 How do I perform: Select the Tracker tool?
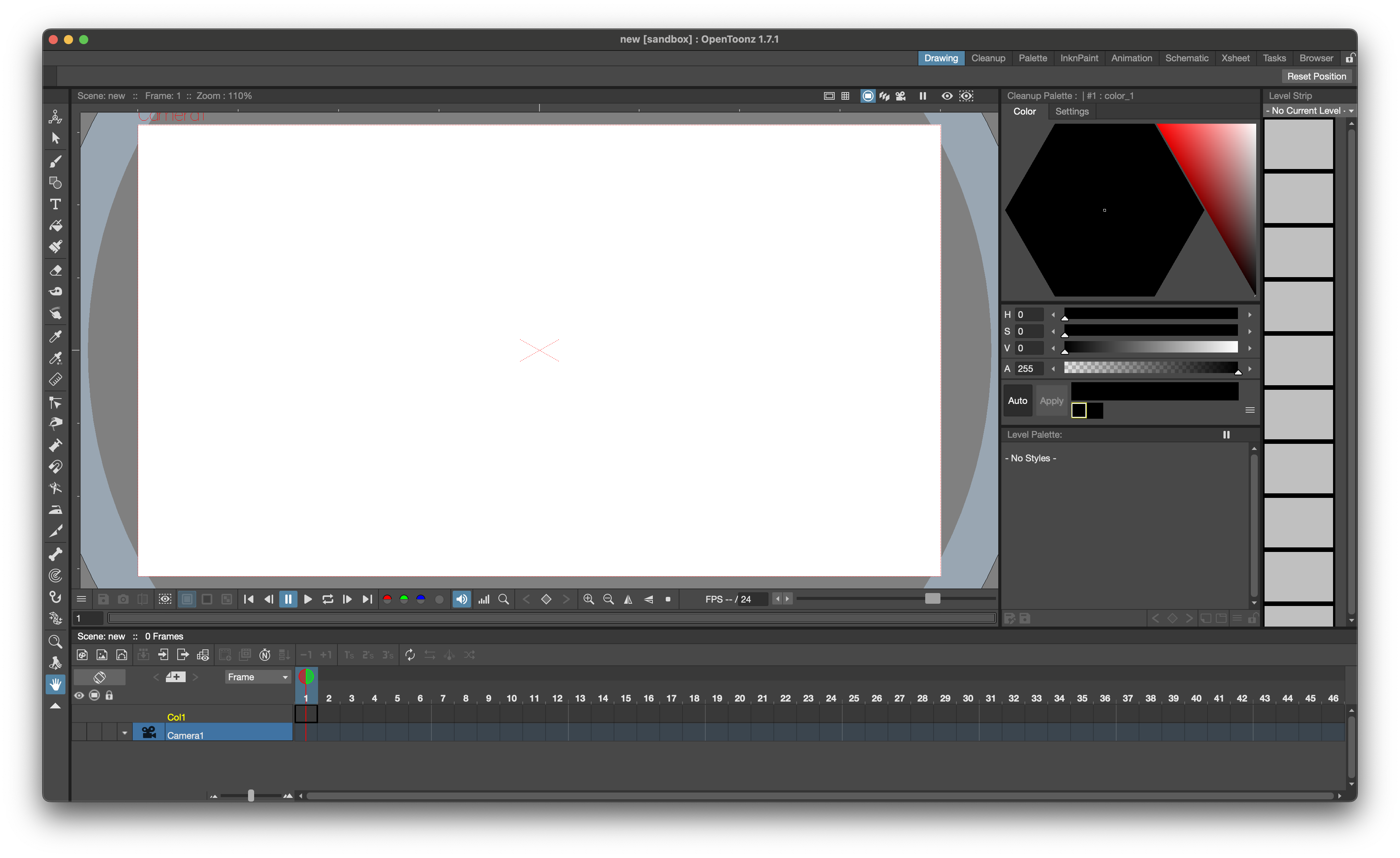tap(55, 576)
